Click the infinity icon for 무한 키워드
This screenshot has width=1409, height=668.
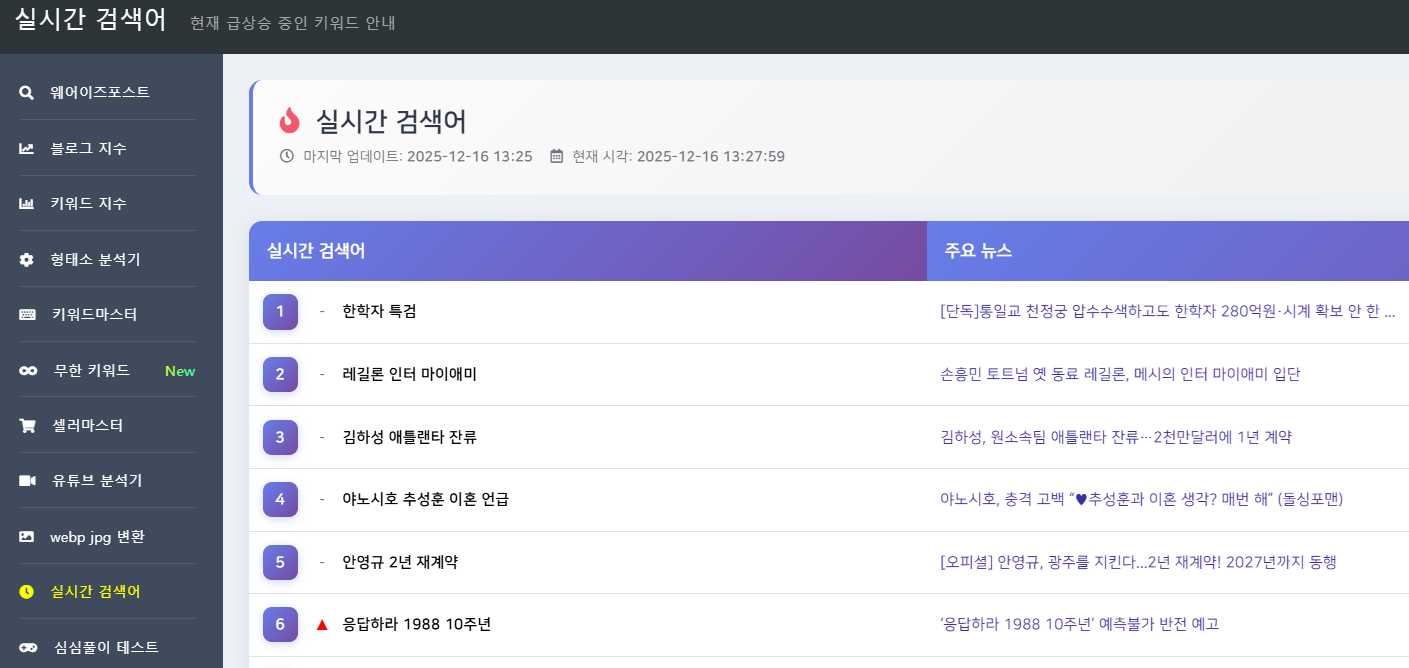pos(27,370)
